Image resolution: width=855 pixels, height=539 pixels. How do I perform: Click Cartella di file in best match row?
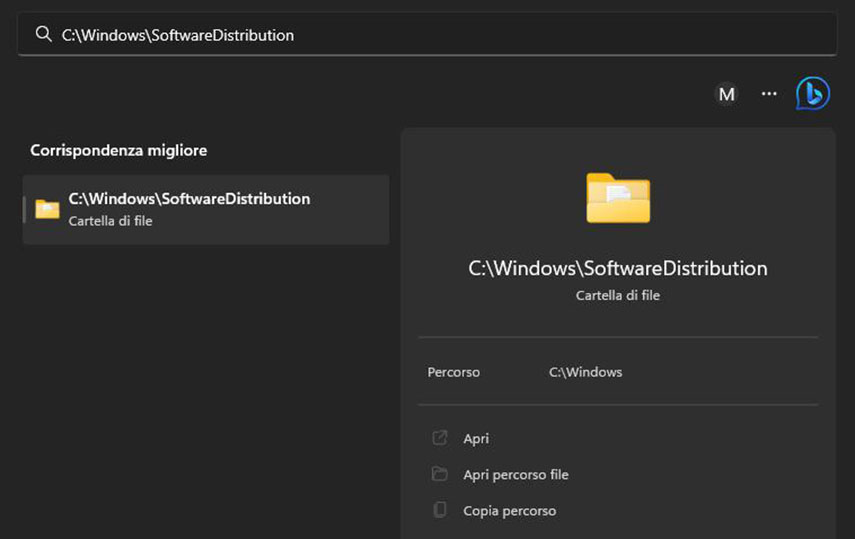[110, 221]
